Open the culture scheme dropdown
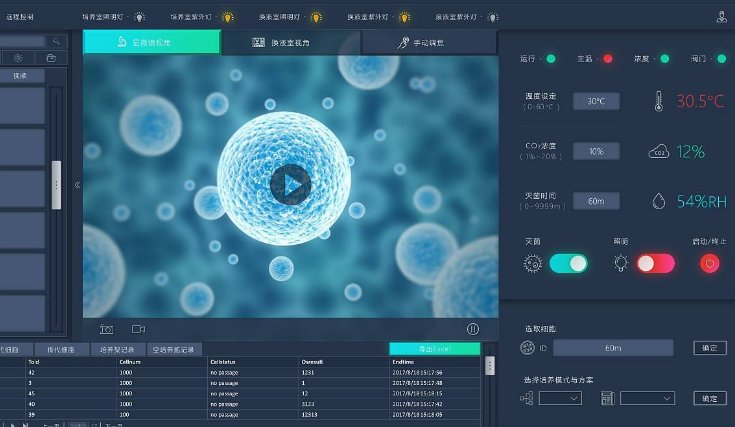Image resolution: width=735 pixels, height=427 pixels. coord(647,398)
